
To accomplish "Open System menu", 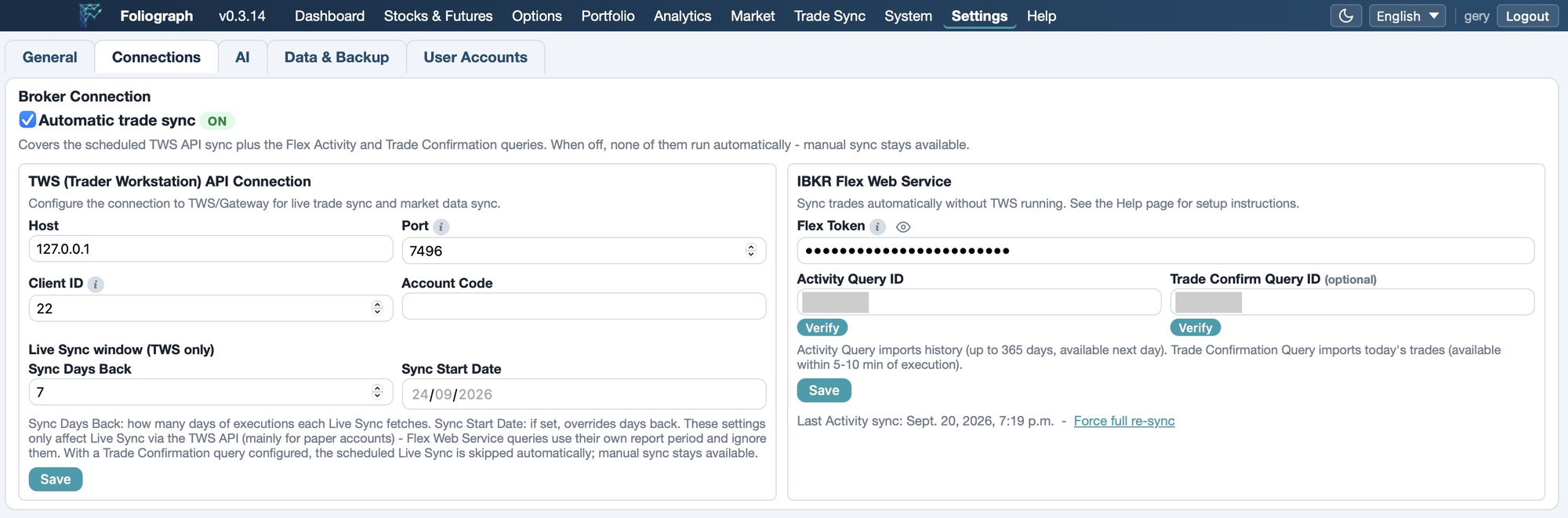I will click(908, 16).
